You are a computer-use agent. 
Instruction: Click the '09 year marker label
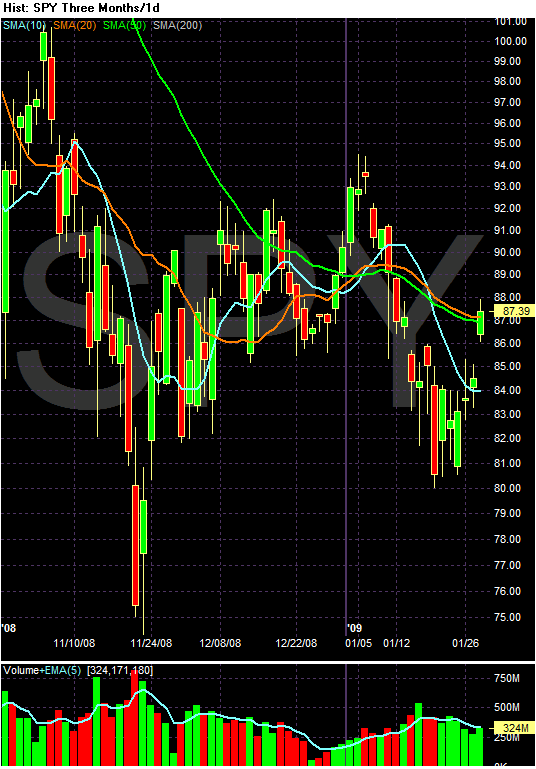point(354,628)
